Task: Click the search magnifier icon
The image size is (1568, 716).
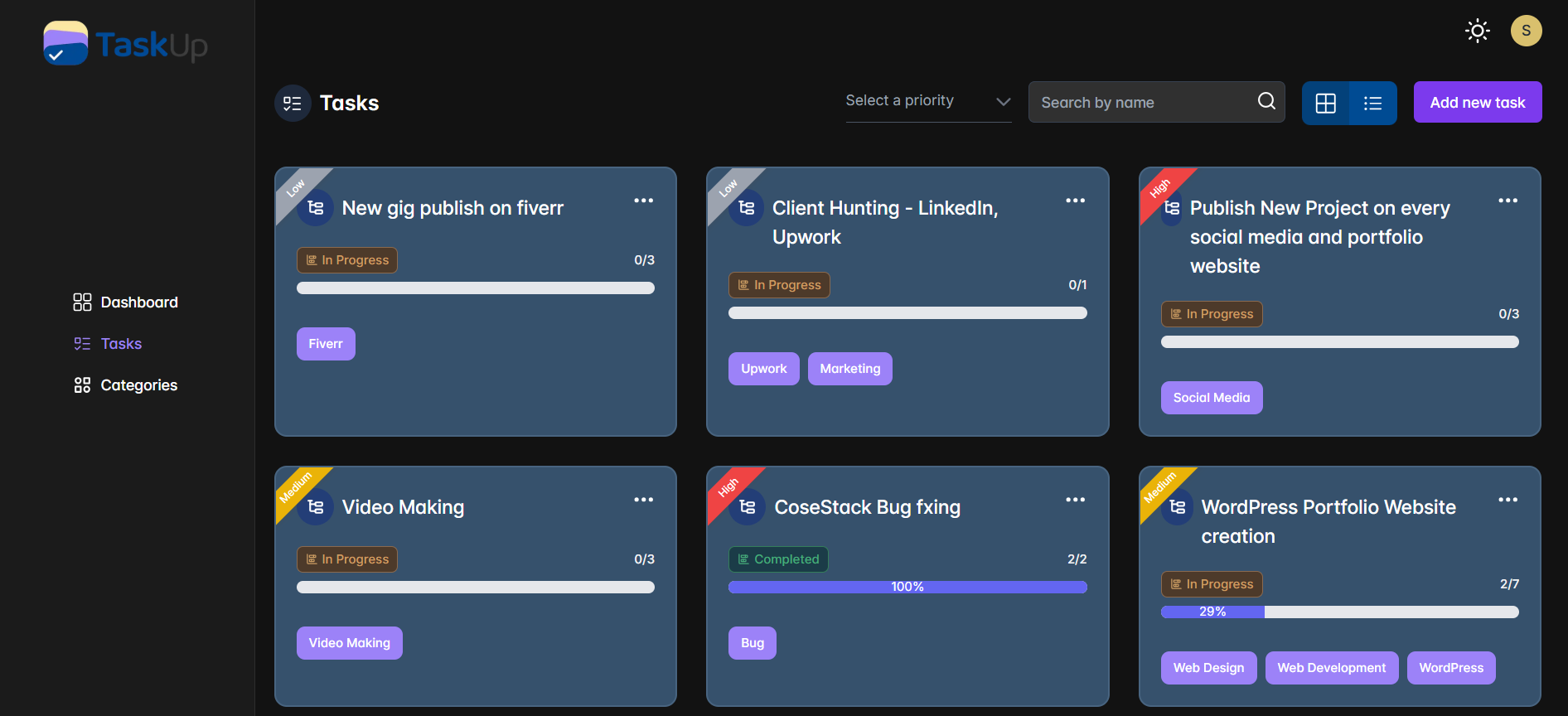Action: click(1266, 101)
